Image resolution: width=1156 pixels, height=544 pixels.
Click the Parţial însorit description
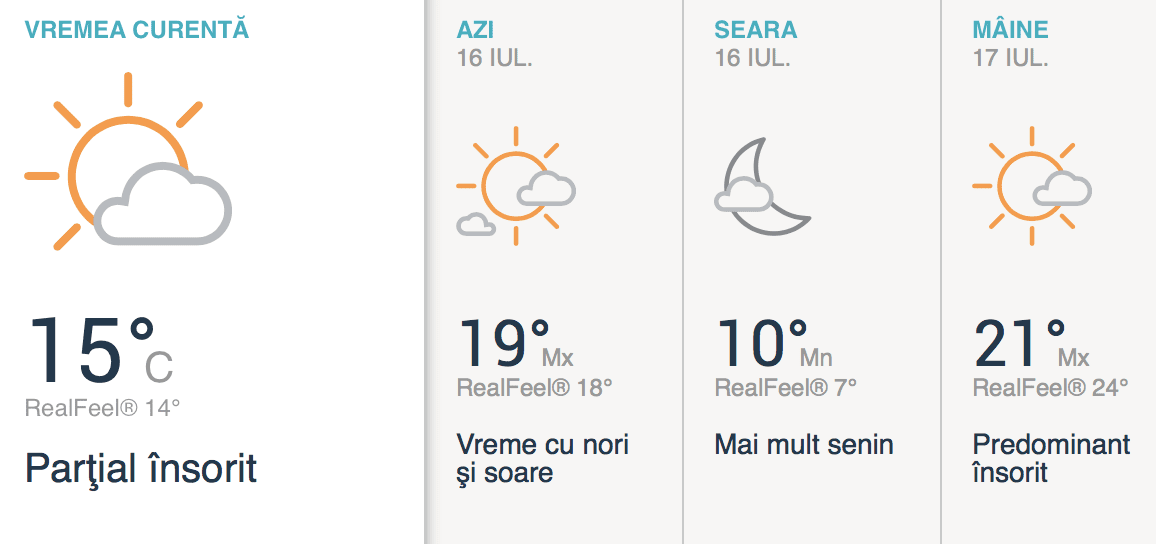pyautogui.click(x=141, y=467)
